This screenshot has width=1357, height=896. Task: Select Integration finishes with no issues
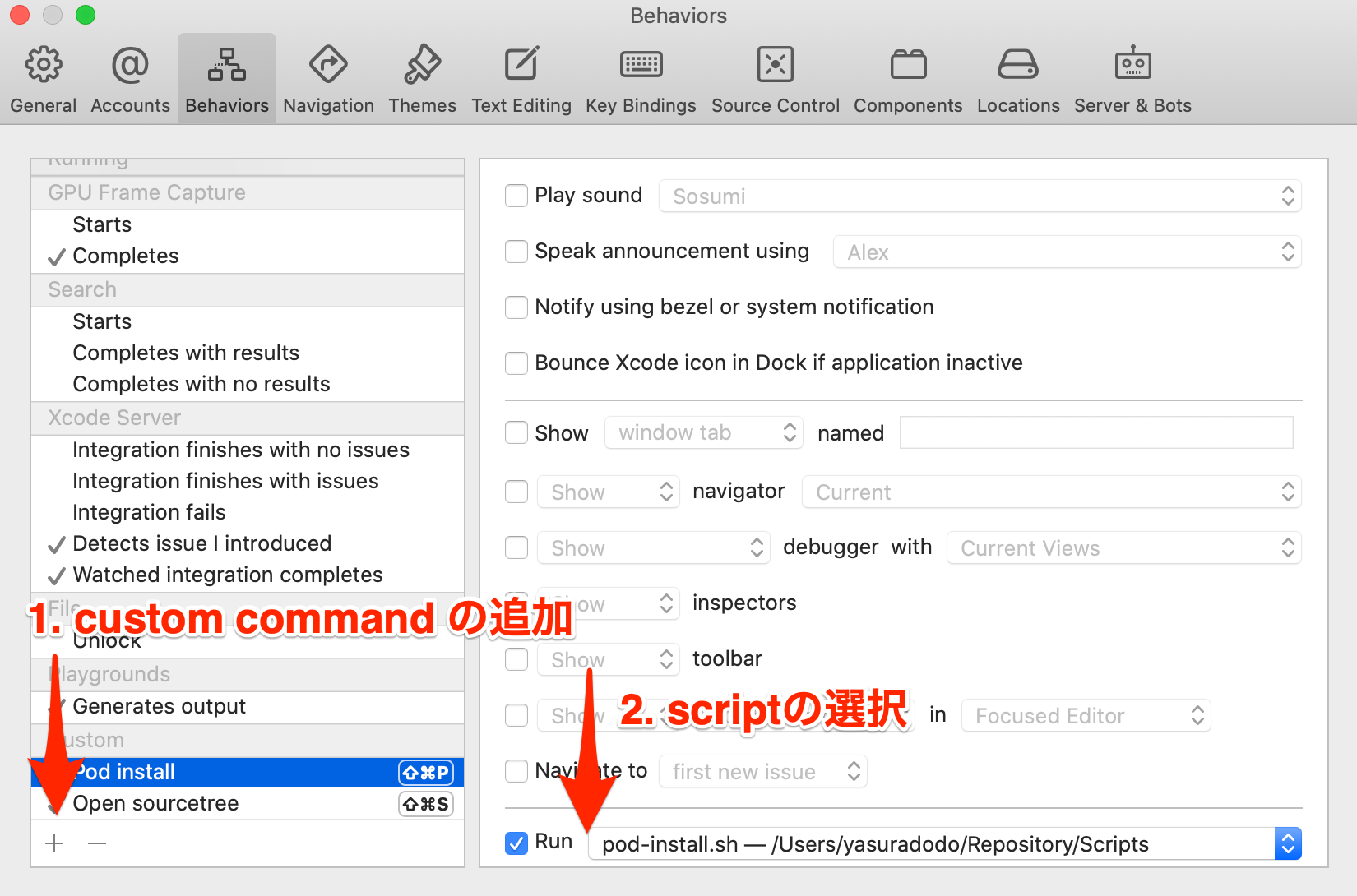tap(248, 450)
